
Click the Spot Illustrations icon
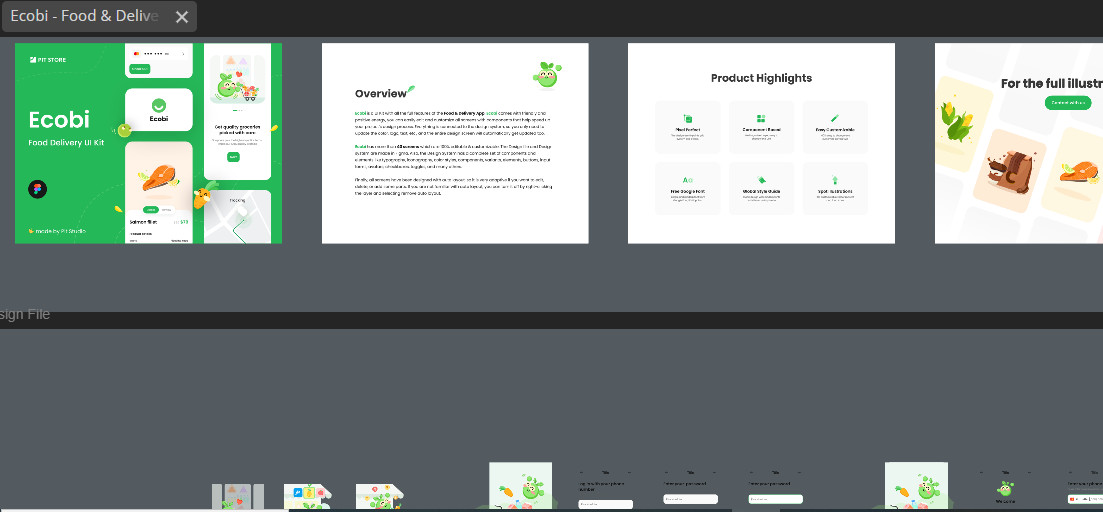tap(835, 181)
